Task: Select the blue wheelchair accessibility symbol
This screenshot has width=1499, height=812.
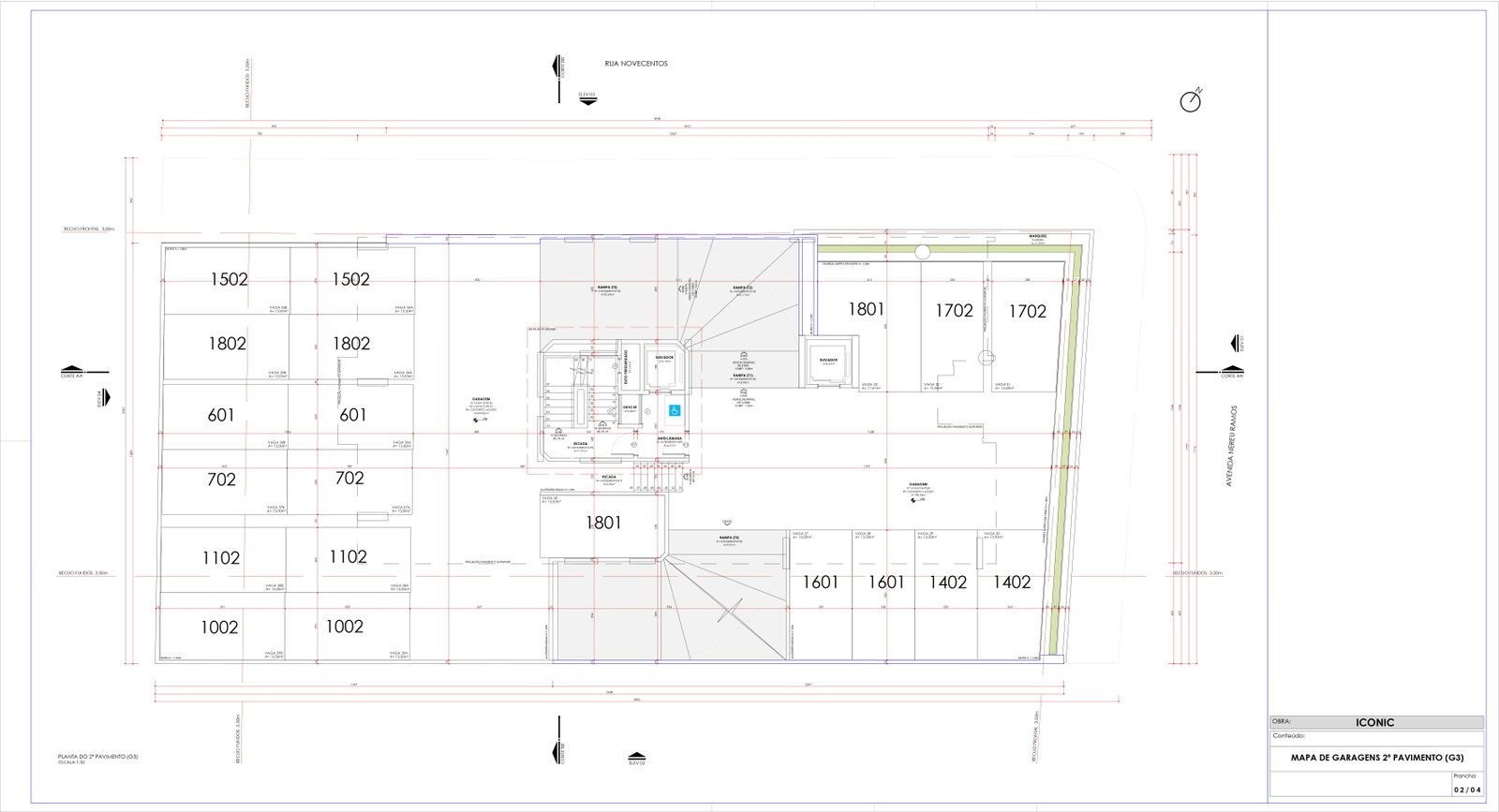Action: (675, 410)
